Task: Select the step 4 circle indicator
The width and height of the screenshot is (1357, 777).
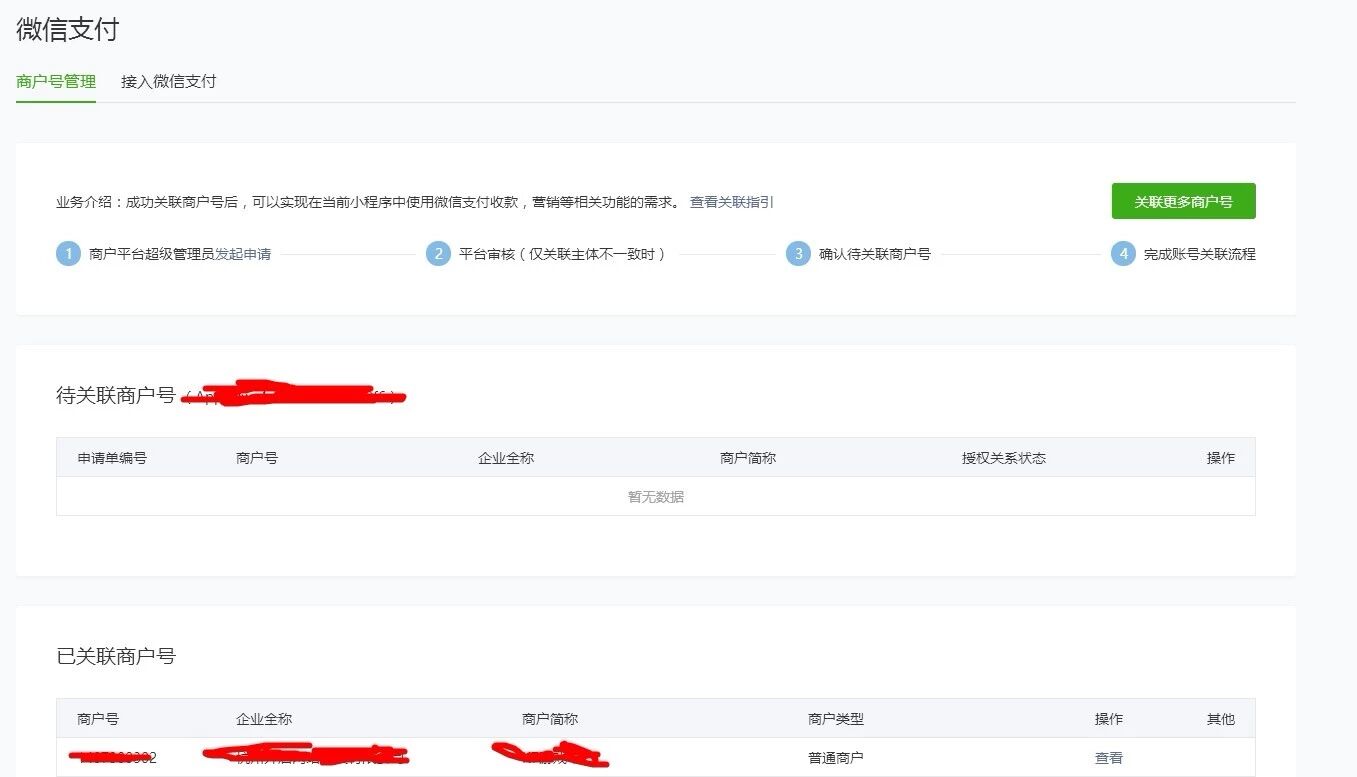Action: click(x=1123, y=254)
